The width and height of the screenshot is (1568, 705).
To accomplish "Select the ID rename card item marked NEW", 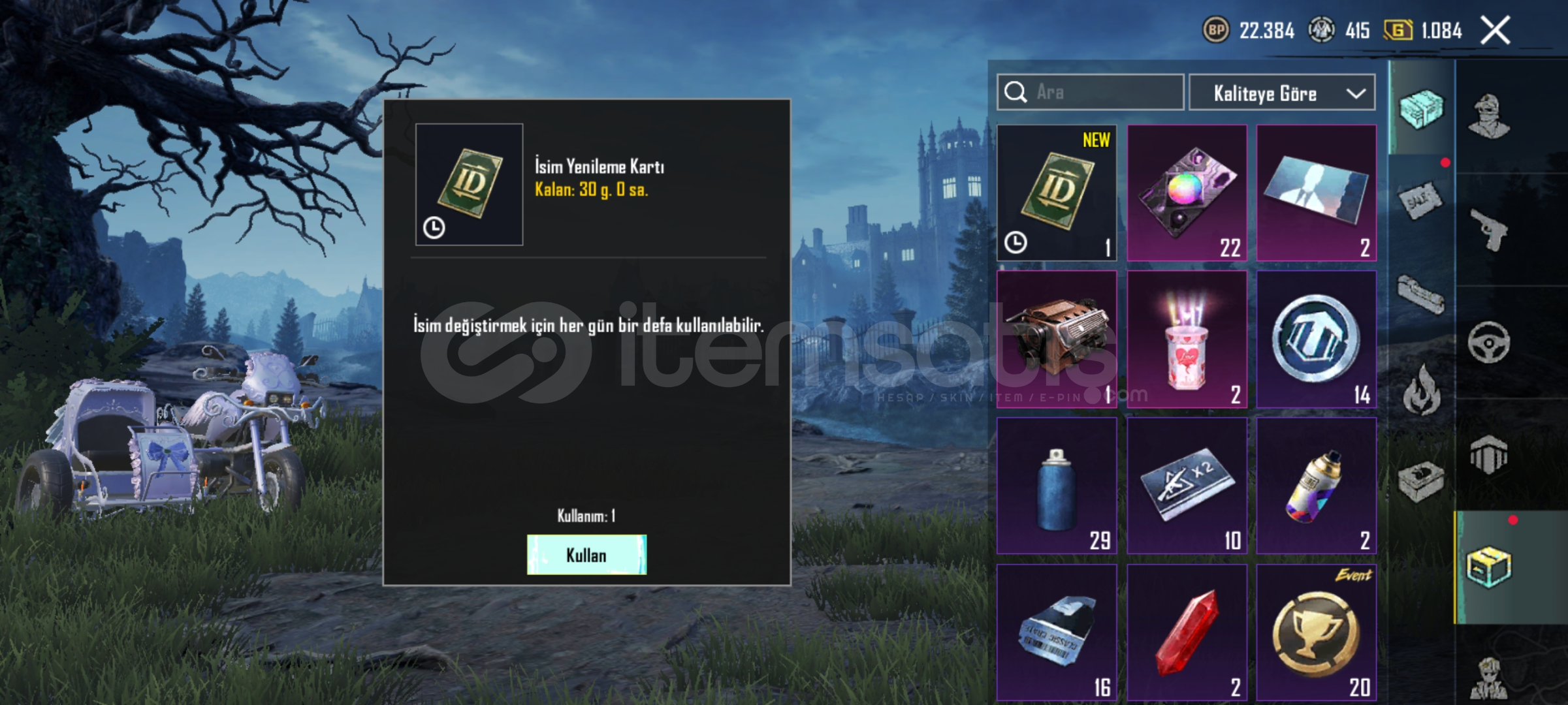I will (1056, 193).
